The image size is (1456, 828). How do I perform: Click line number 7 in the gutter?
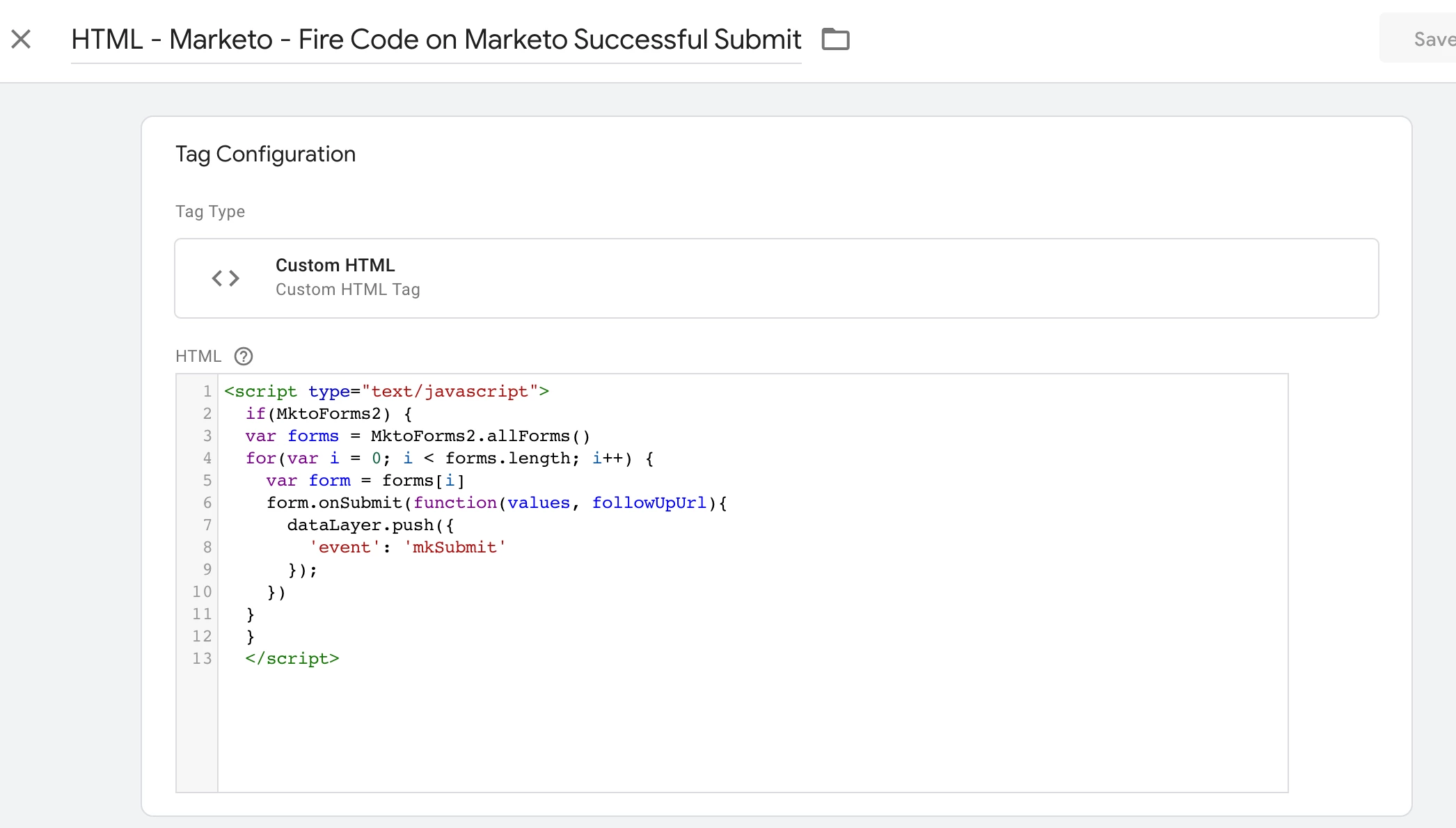(207, 525)
